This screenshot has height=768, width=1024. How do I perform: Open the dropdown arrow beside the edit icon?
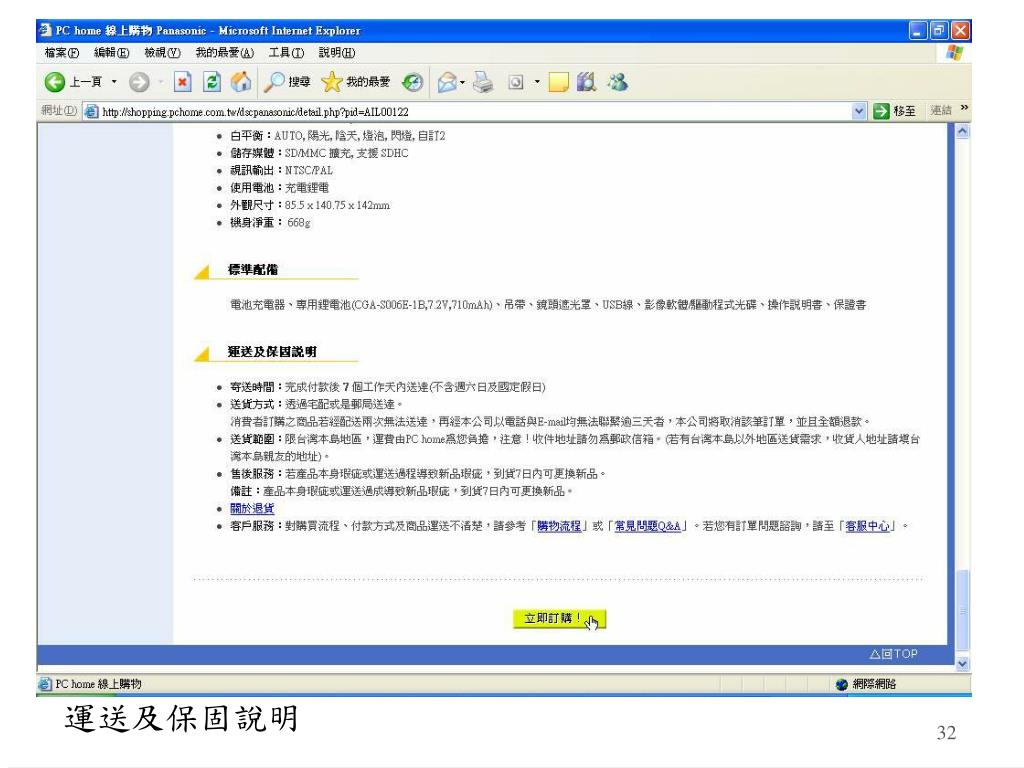coord(537,82)
